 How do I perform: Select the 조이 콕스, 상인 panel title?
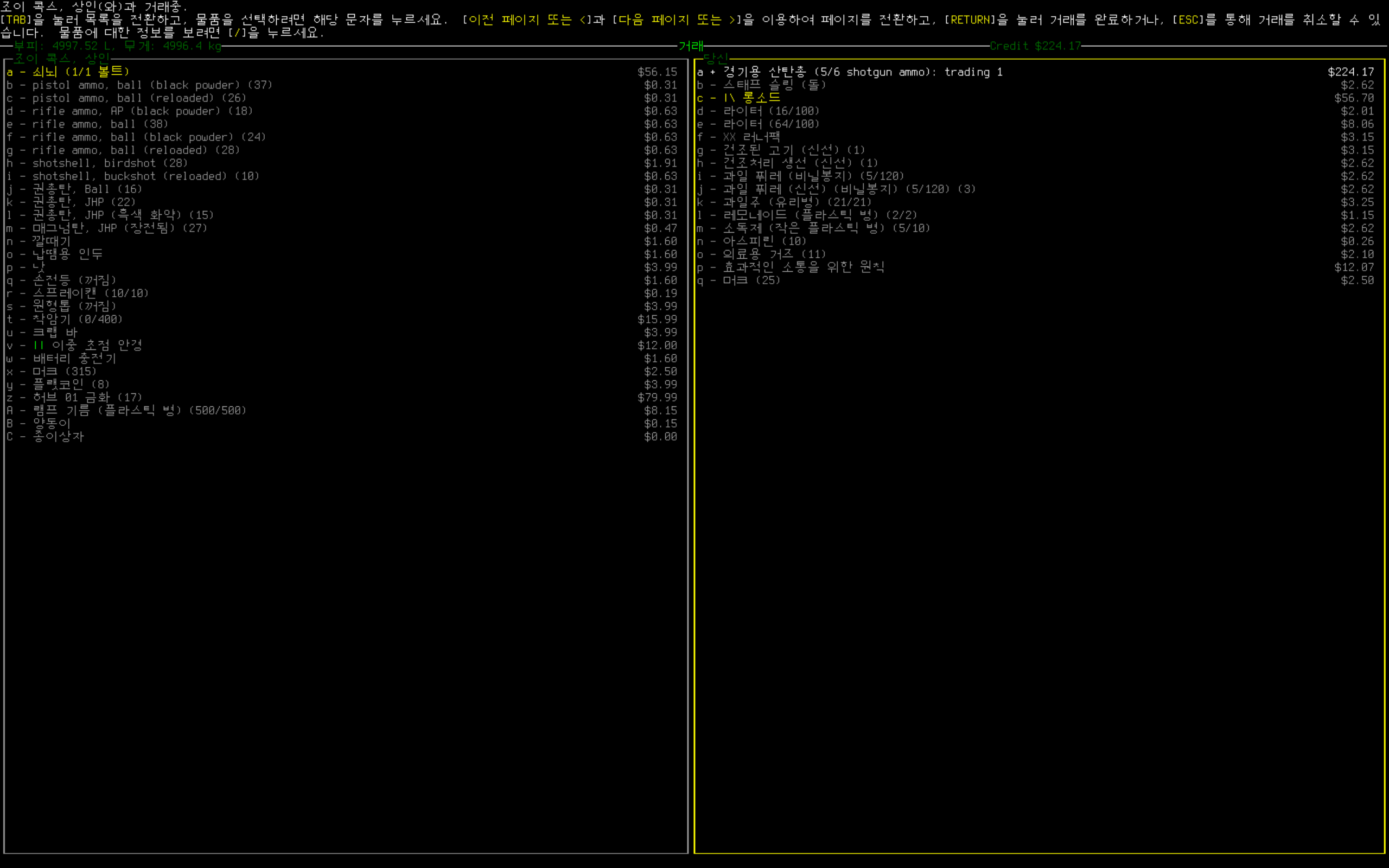[61, 59]
